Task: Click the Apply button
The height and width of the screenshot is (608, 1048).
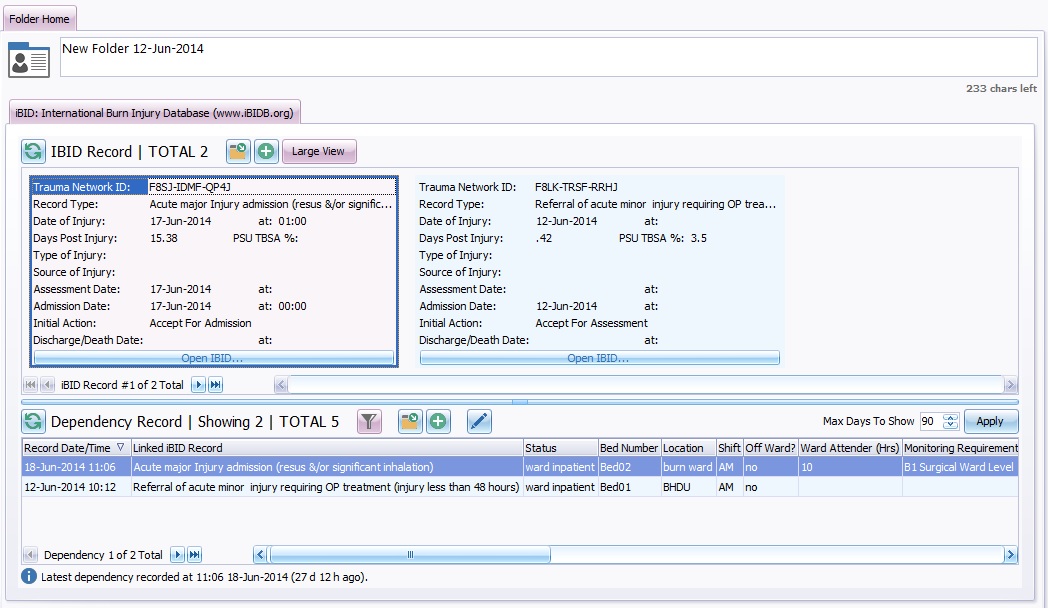Action: point(990,422)
